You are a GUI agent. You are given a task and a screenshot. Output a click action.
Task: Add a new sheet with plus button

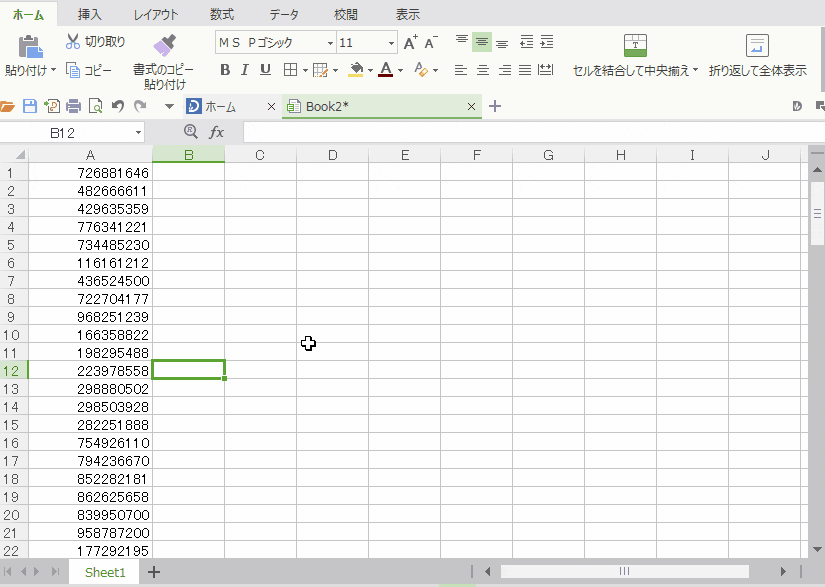(x=154, y=572)
